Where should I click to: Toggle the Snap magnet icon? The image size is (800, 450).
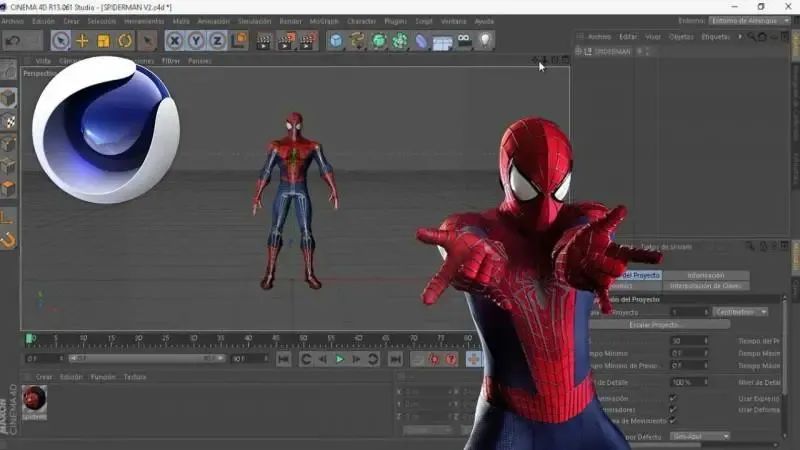(8, 240)
